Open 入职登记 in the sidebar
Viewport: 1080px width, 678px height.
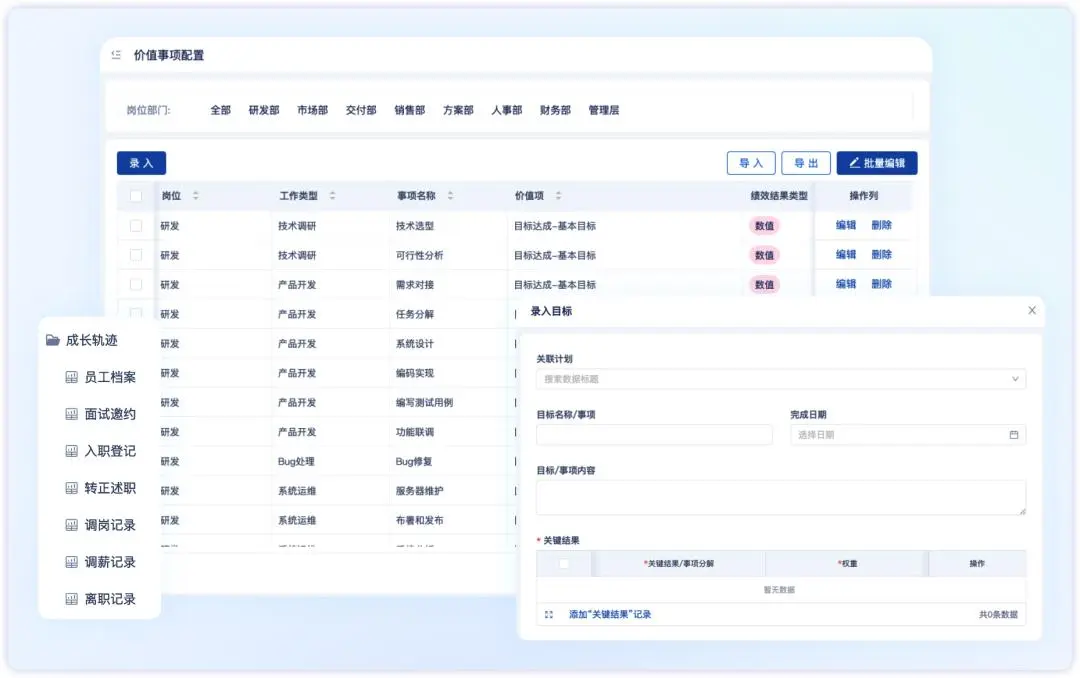point(110,451)
